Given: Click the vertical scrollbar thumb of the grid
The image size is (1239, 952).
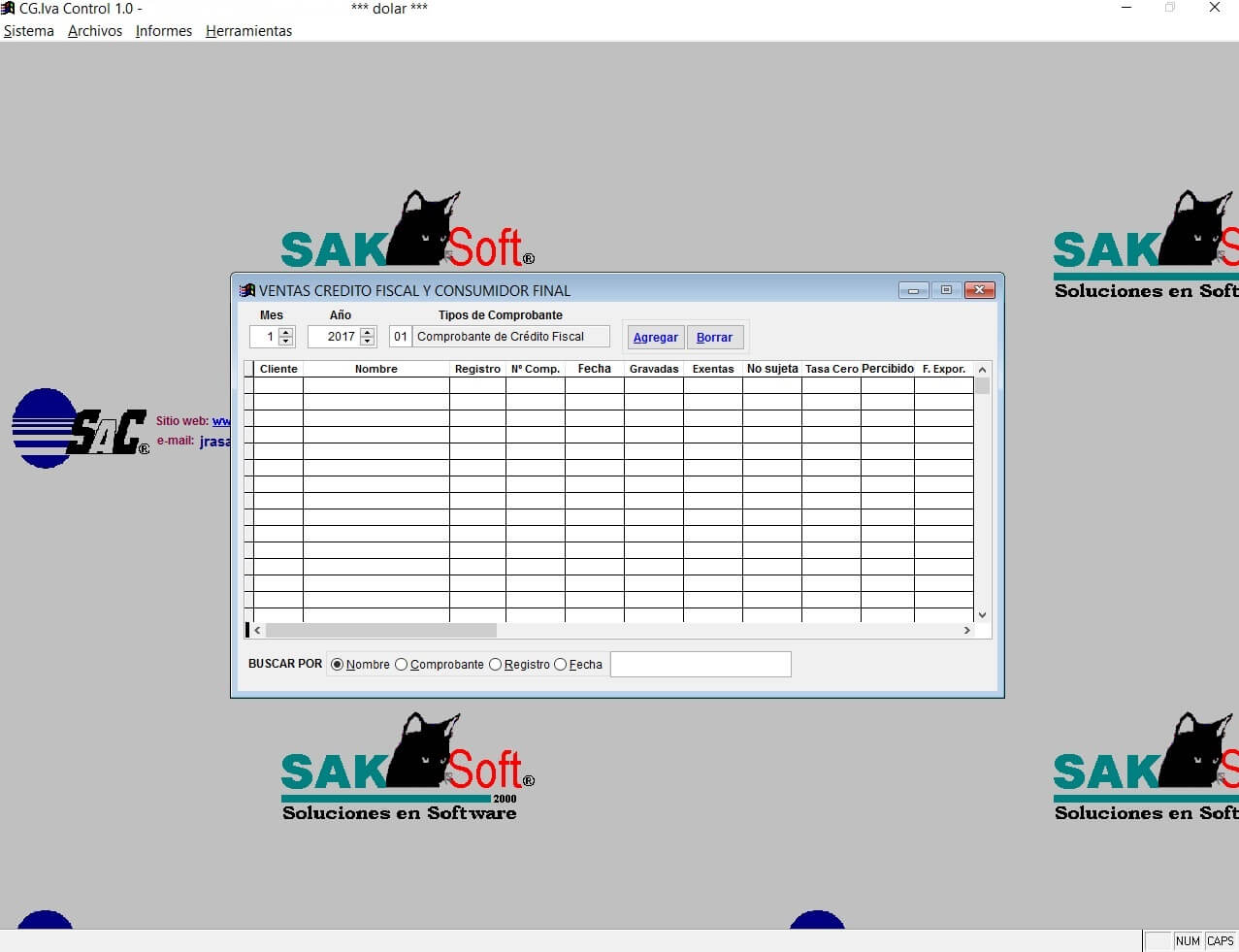Looking at the screenshot, I should pyautogui.click(x=982, y=385).
